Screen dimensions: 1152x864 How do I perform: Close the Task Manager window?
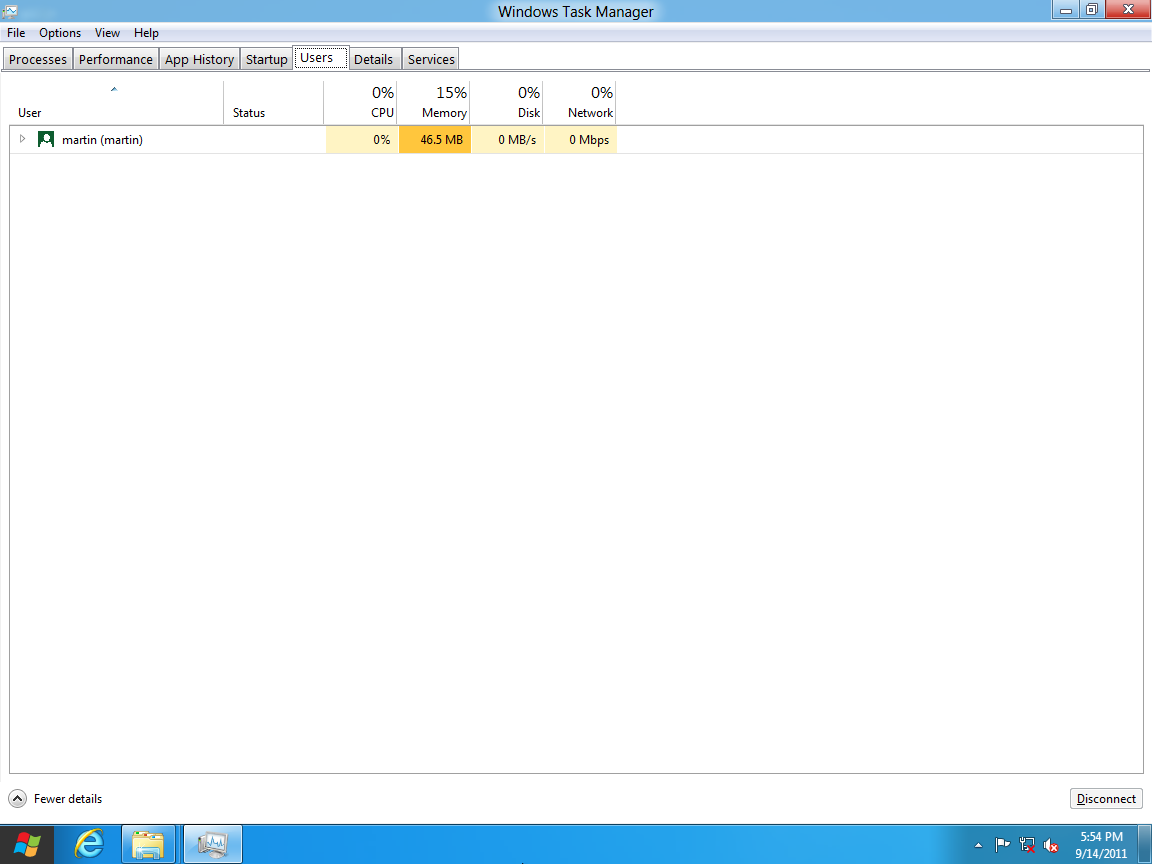point(1128,9)
